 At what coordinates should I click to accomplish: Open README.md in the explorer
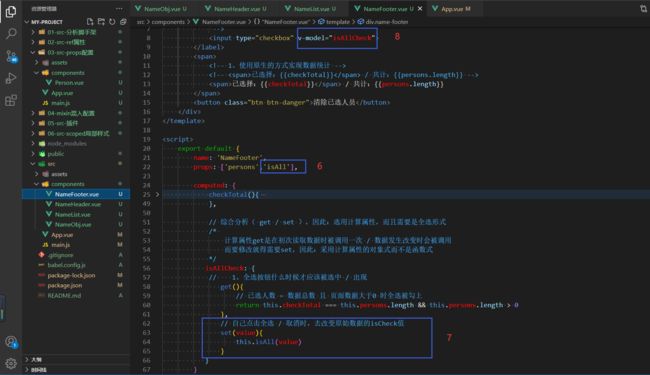click(x=77, y=295)
